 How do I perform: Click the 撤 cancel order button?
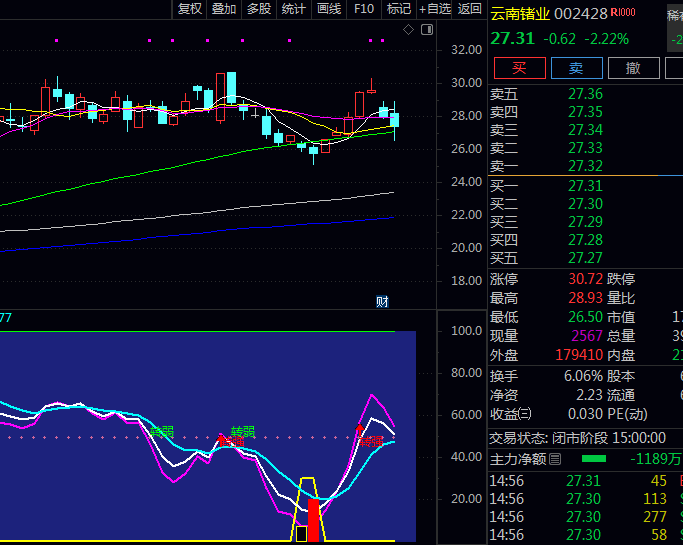pos(632,68)
